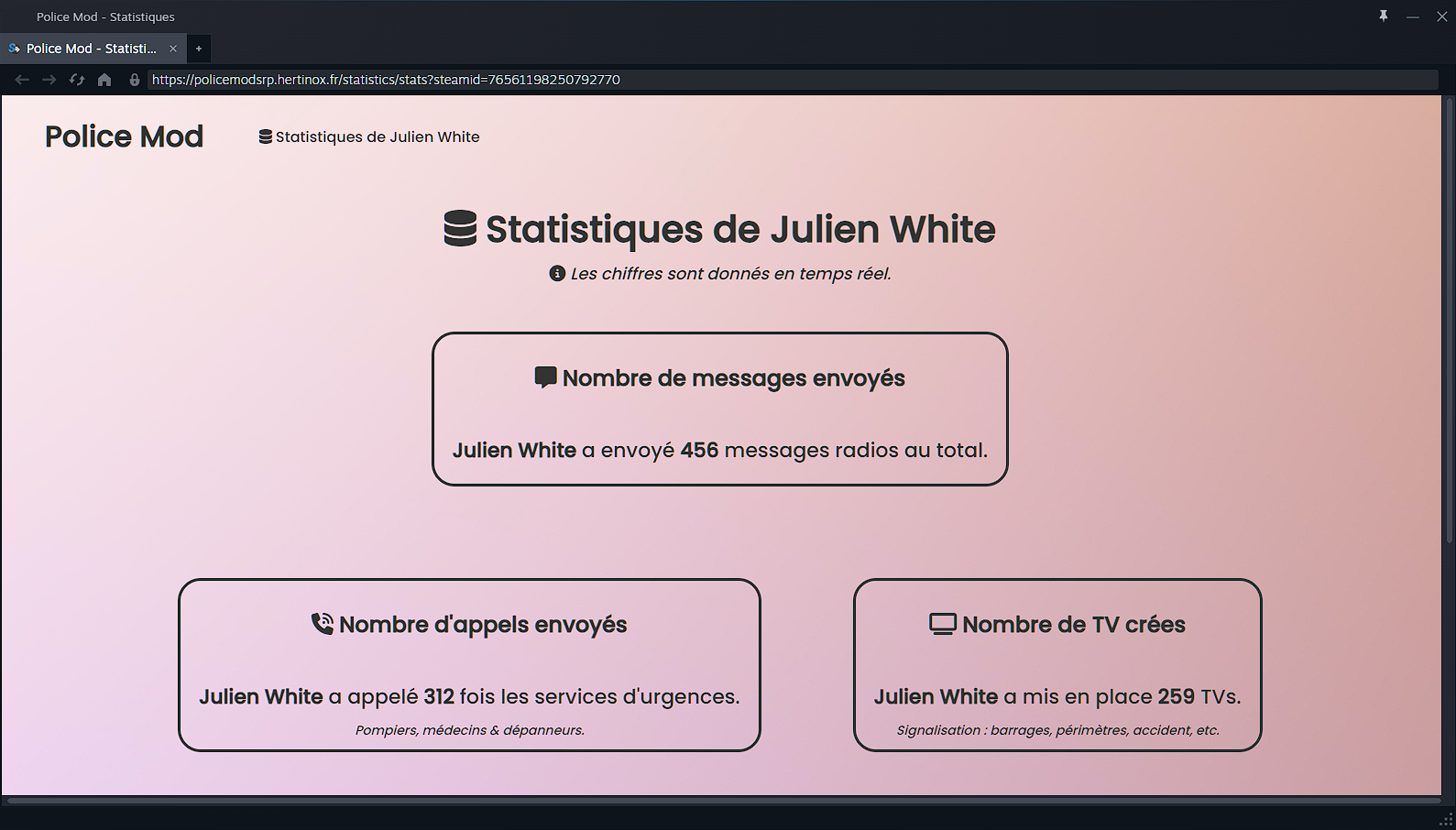Viewport: 1456px width, 830px height.
Task: Click the pin icon in title bar
Action: click(x=1384, y=16)
